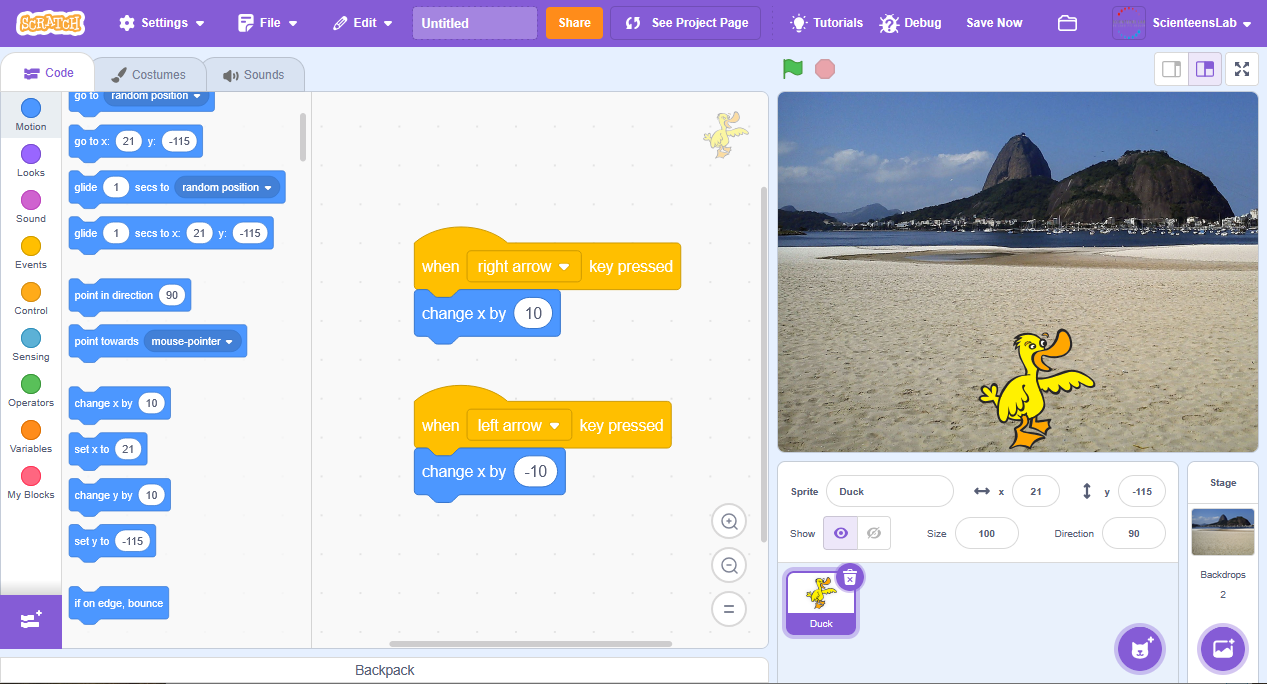
Task: Enter full screen stage mode
Action: [1241, 69]
